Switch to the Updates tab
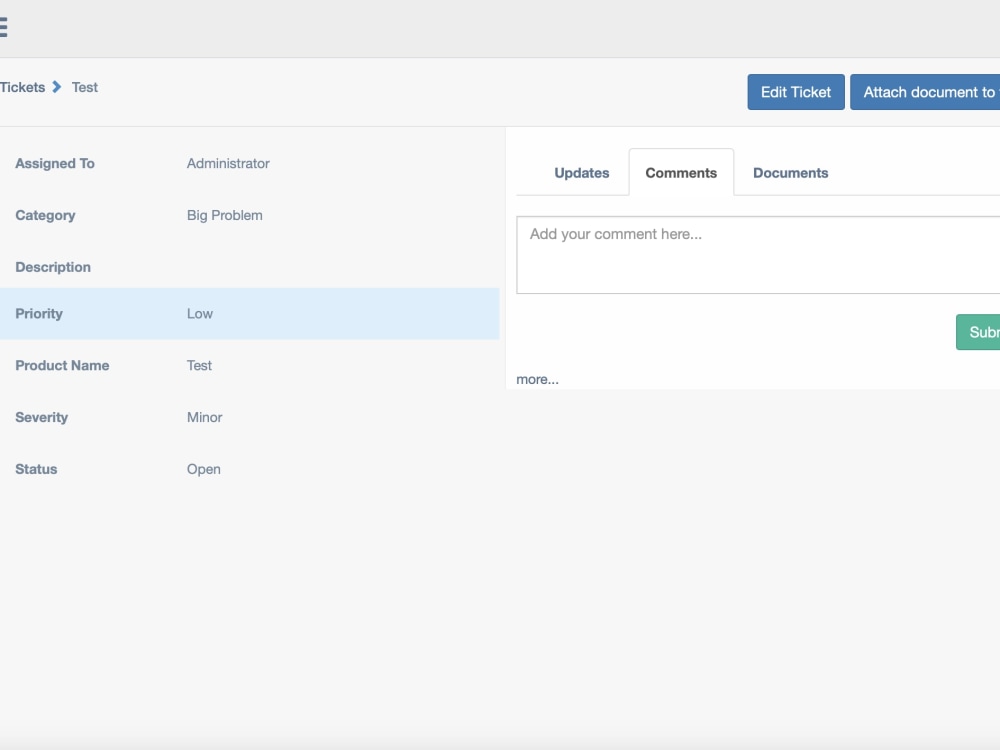 pos(582,172)
